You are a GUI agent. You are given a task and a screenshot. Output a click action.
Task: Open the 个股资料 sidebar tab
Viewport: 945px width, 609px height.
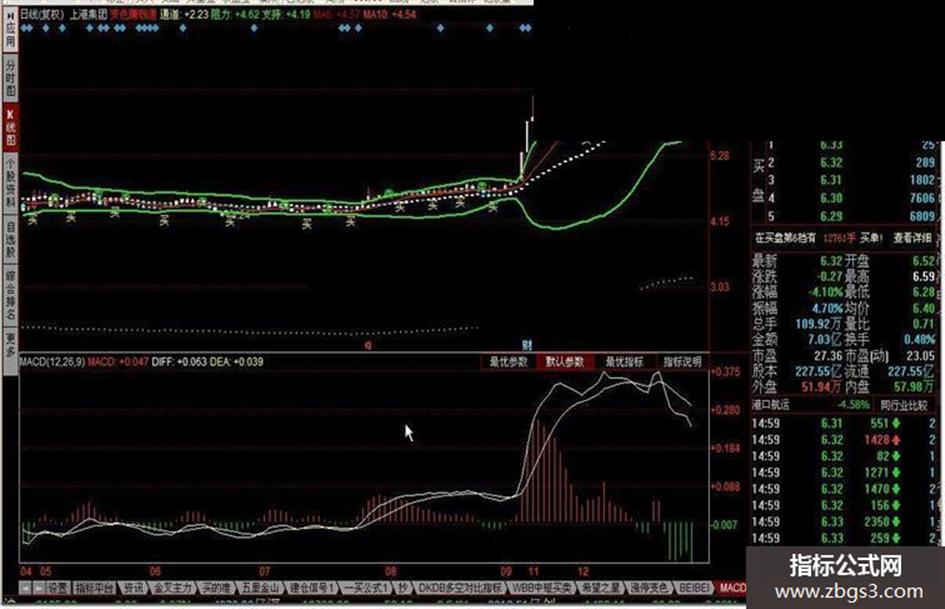click(10, 183)
